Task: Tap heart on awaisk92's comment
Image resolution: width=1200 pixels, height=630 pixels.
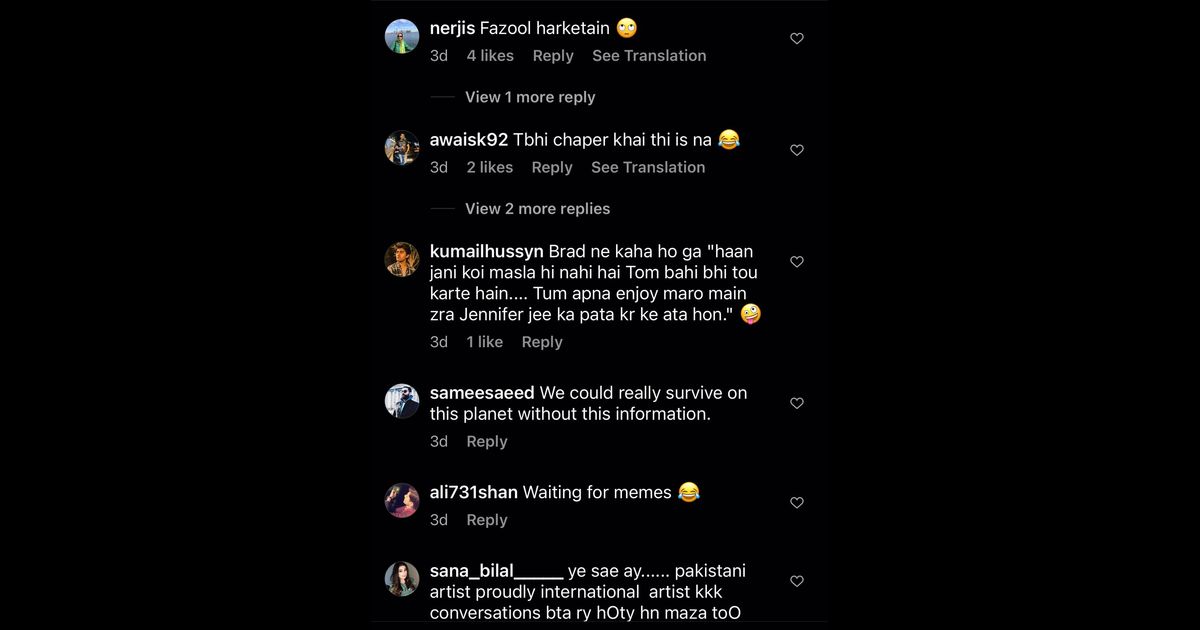Action: tap(797, 150)
